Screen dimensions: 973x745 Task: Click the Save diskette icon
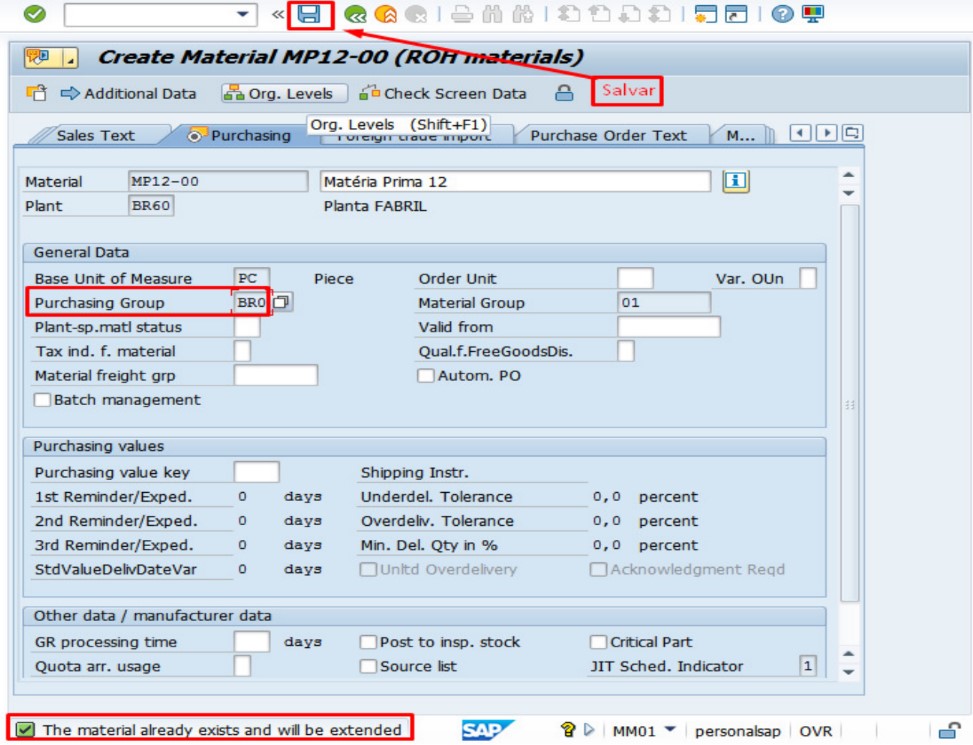click(x=310, y=14)
